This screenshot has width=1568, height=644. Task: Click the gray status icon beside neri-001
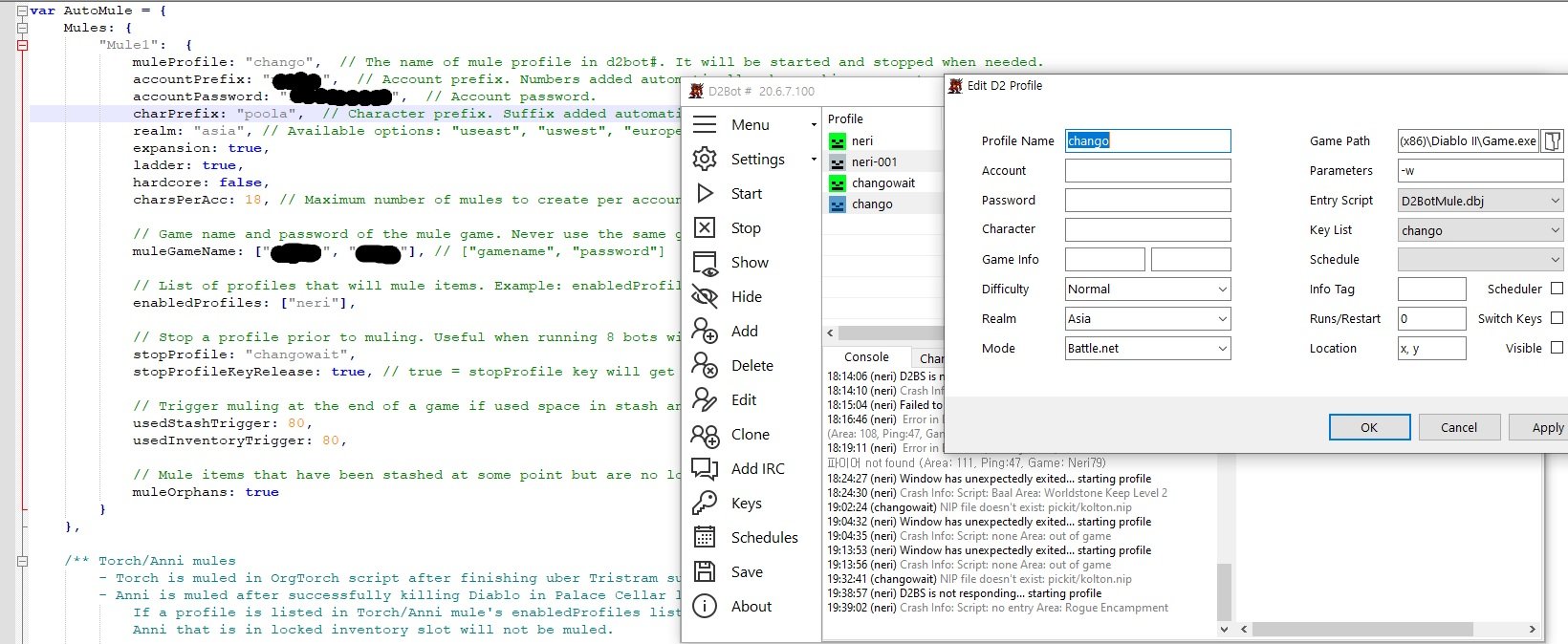coord(838,162)
